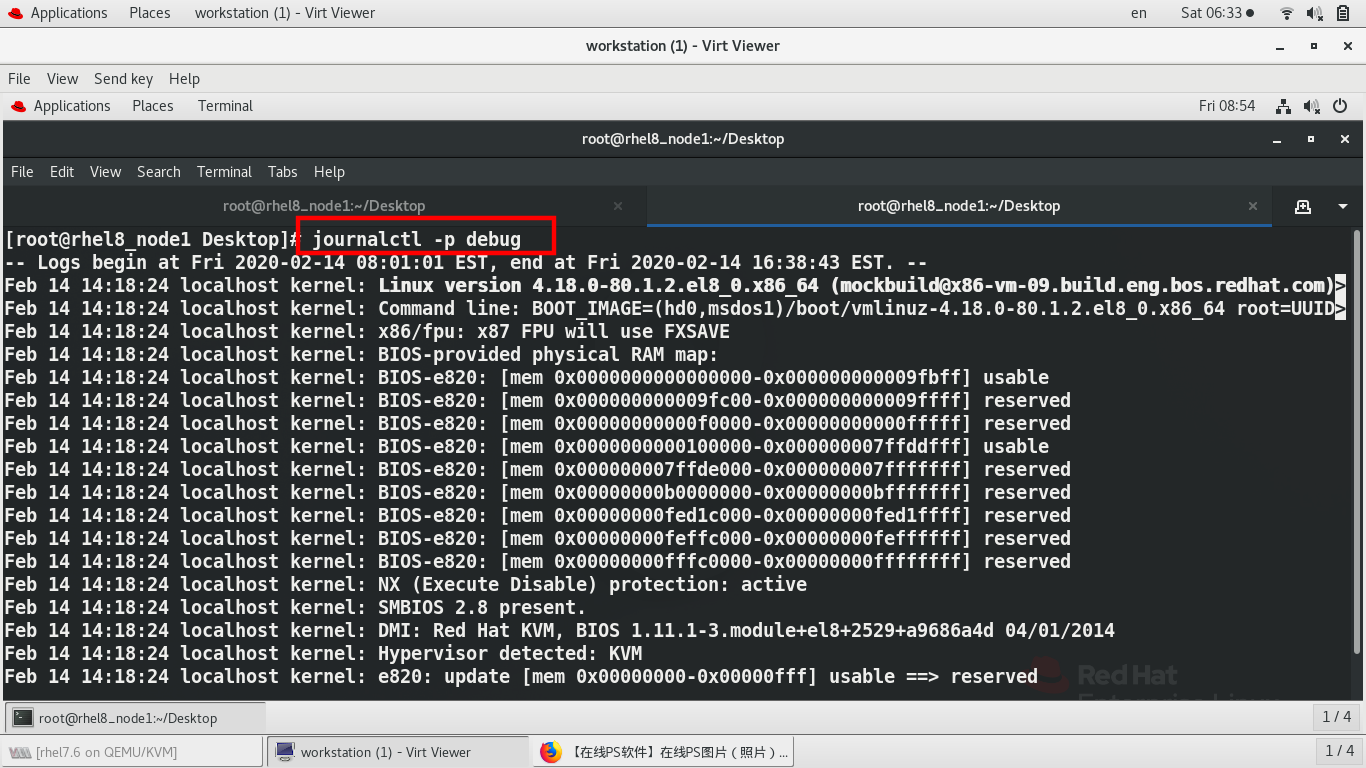Minimize the Virt Viewer window
The height and width of the screenshot is (768, 1366).
tap(1280, 46)
